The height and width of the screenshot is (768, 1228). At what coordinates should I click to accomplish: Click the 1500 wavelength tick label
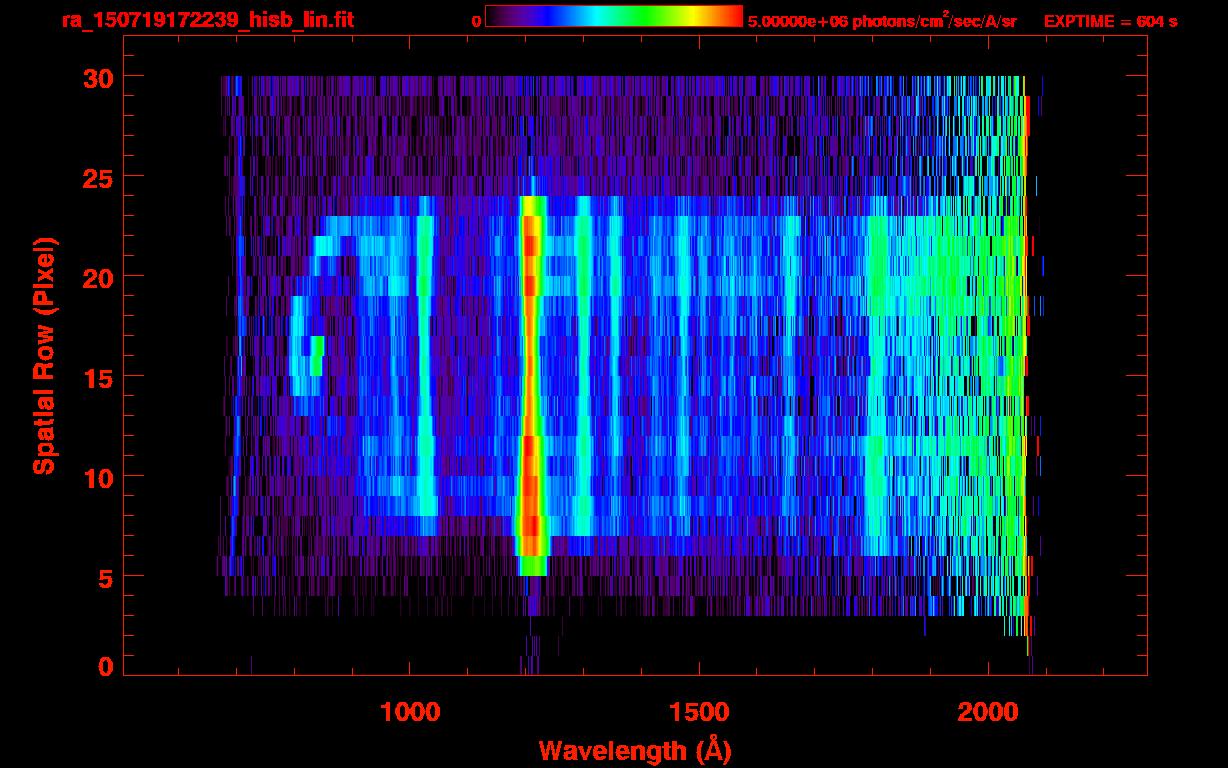tap(699, 712)
